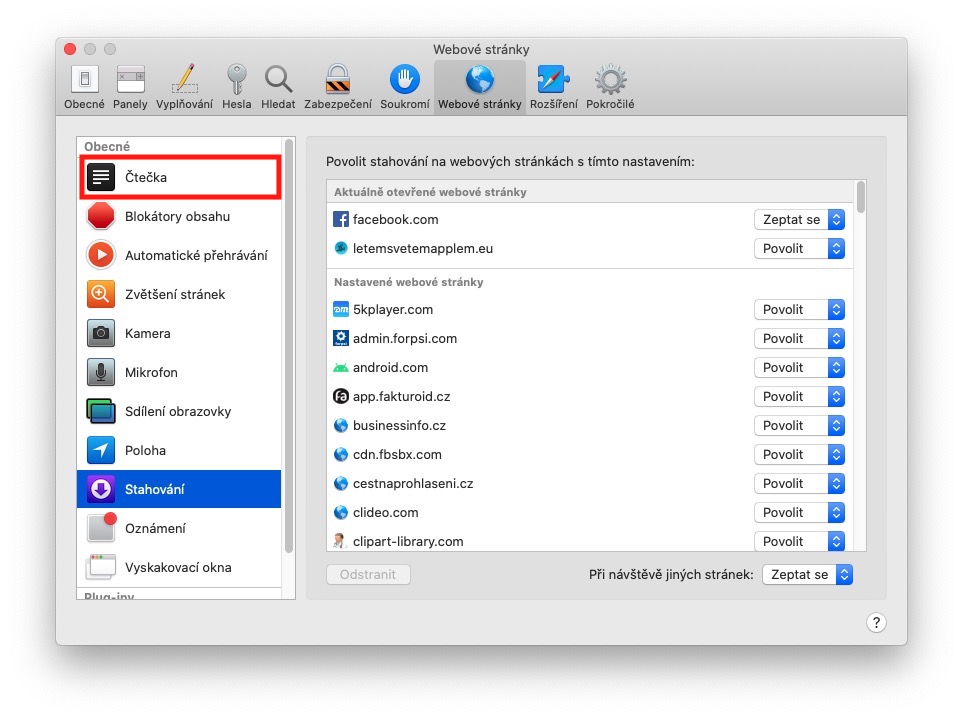Screen dimensions: 963x719
Task: Select Mikrofon in the sidebar
Action: [179, 372]
